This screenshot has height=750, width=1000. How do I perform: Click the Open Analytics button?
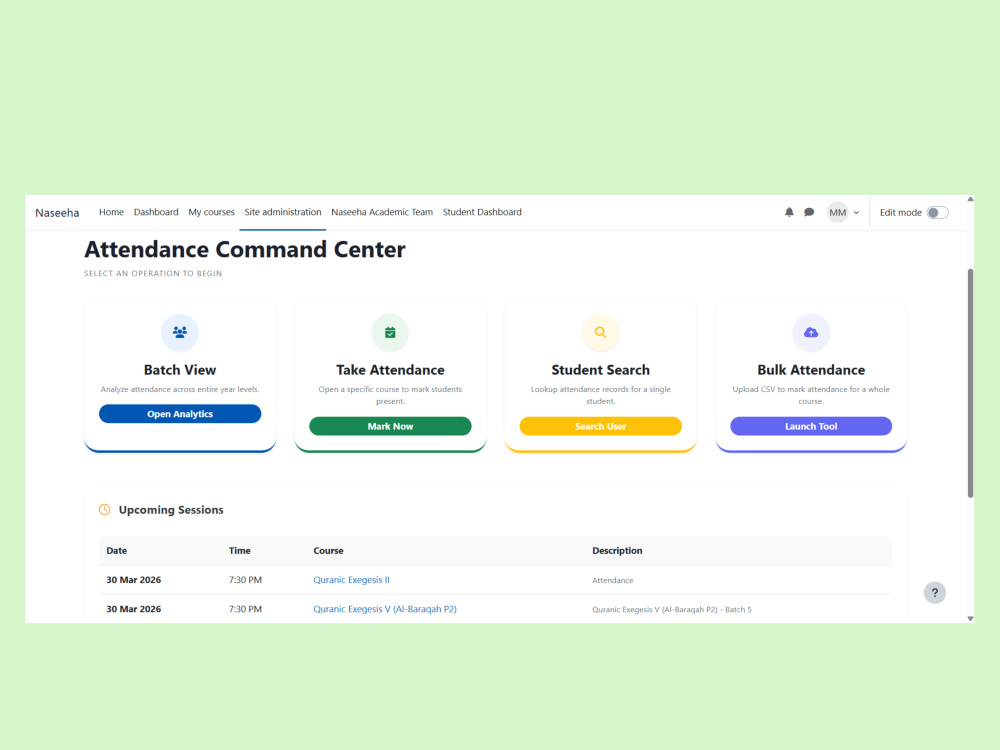click(180, 414)
